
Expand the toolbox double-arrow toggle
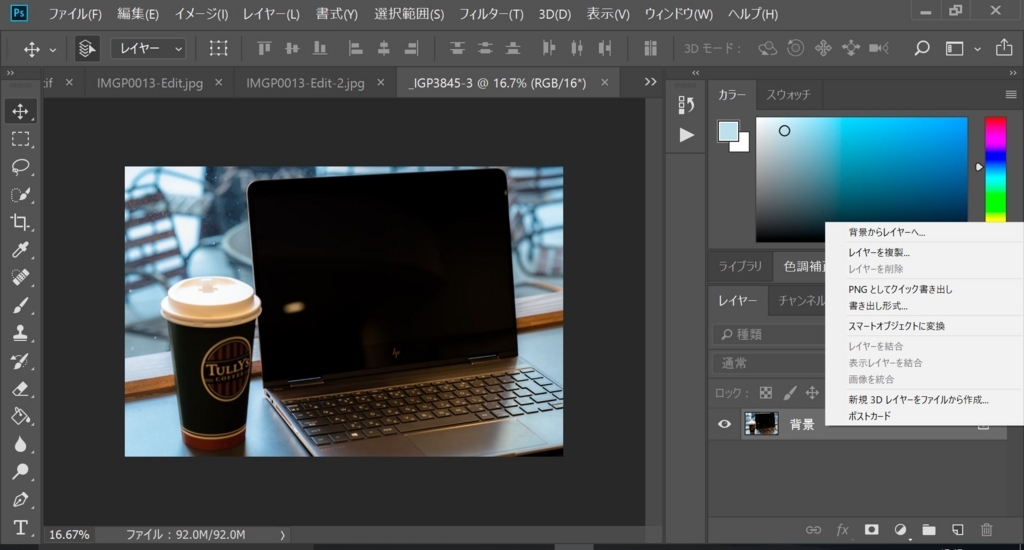tap(10, 73)
